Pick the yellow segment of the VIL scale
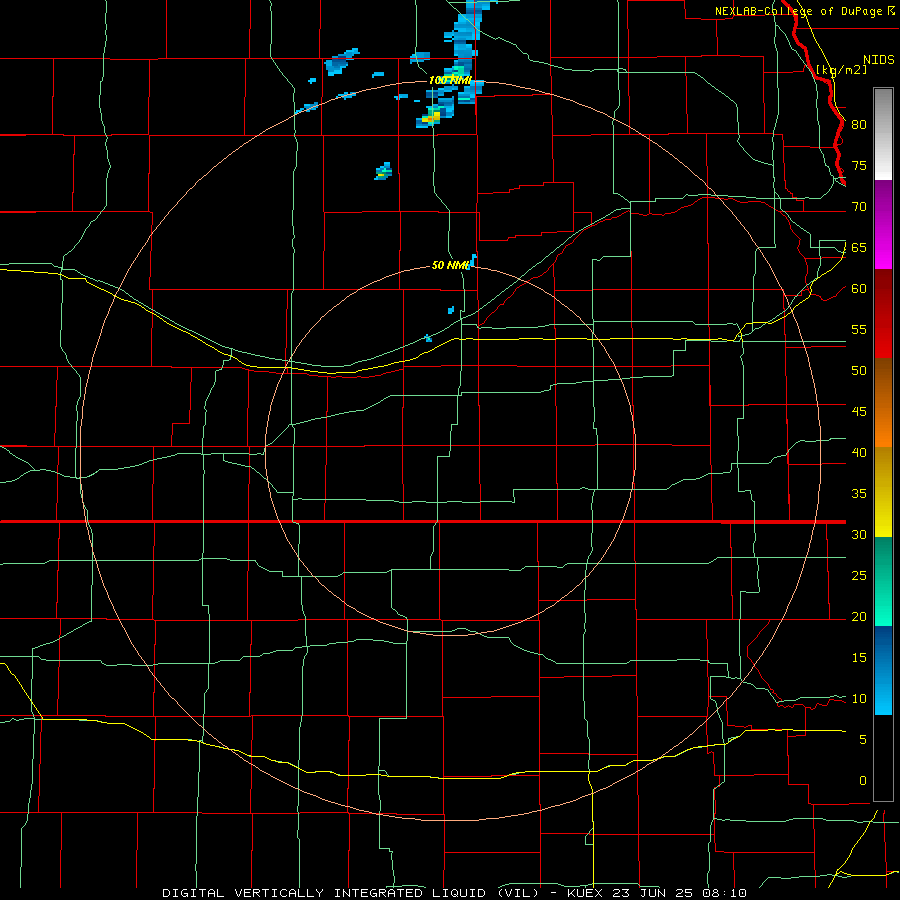Screen dimensions: 900x900 pos(883,492)
